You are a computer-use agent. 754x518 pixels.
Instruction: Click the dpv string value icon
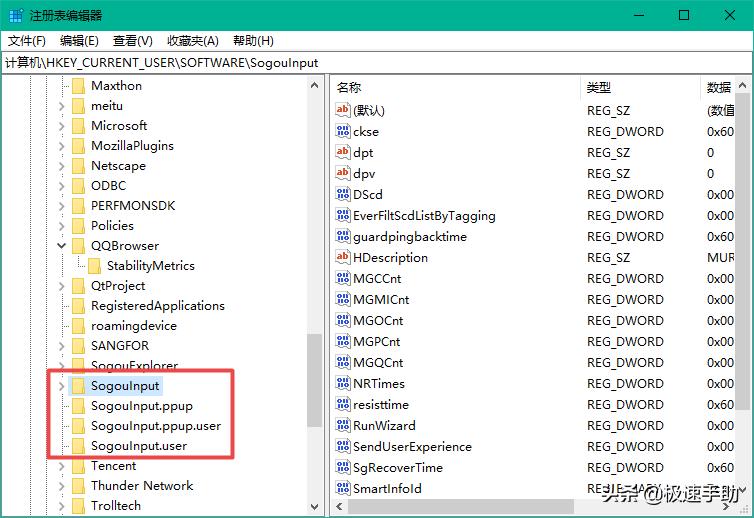pos(342,173)
